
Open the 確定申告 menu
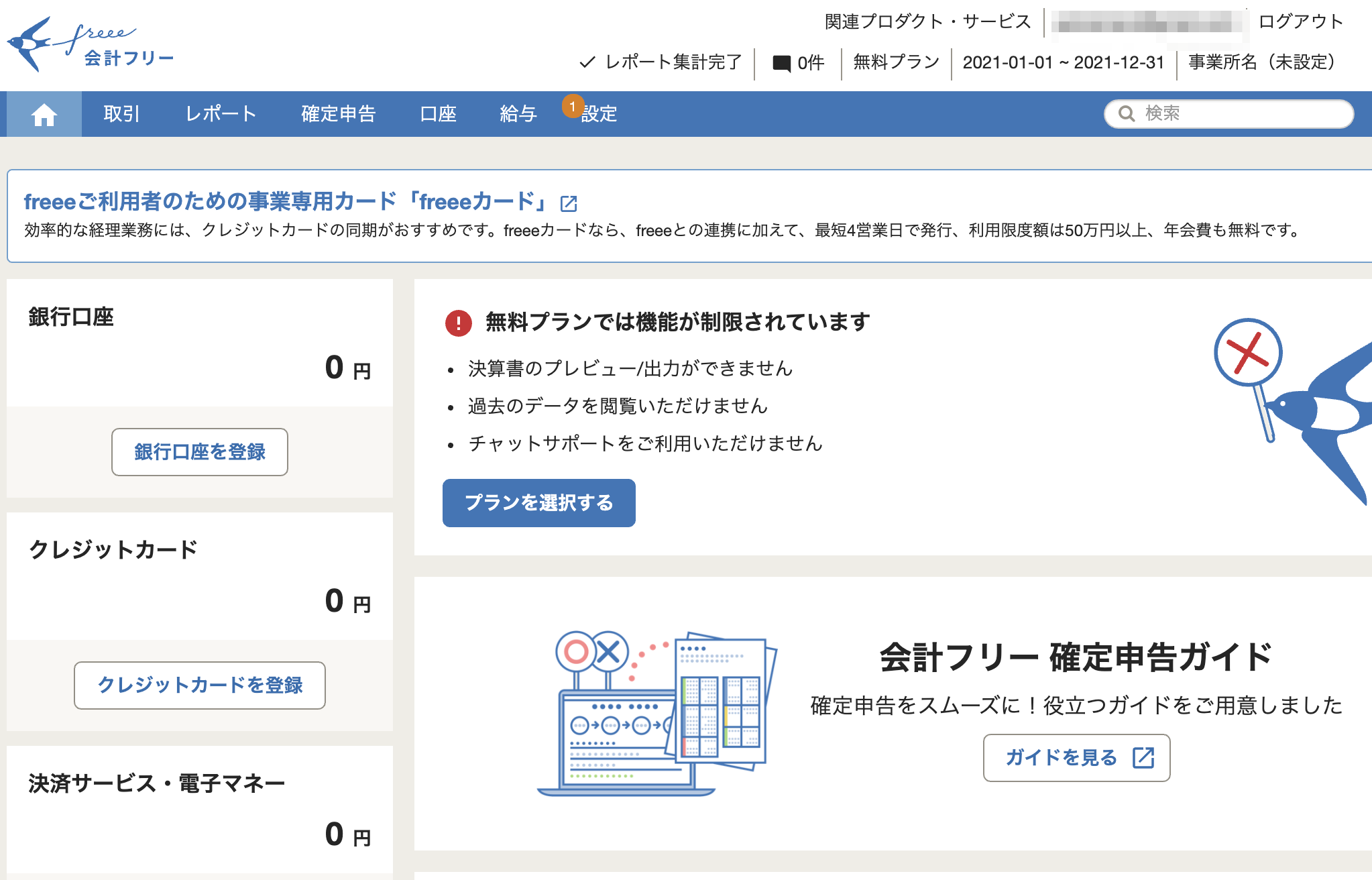[x=338, y=114]
